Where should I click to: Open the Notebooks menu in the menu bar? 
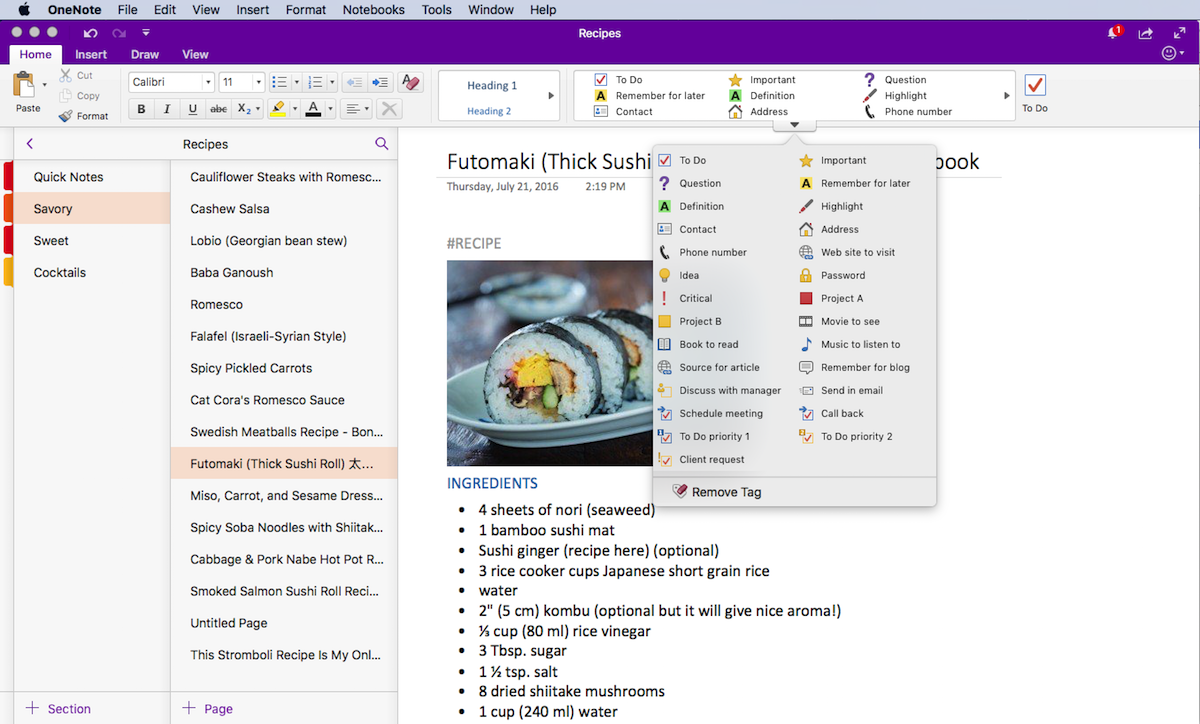(373, 10)
